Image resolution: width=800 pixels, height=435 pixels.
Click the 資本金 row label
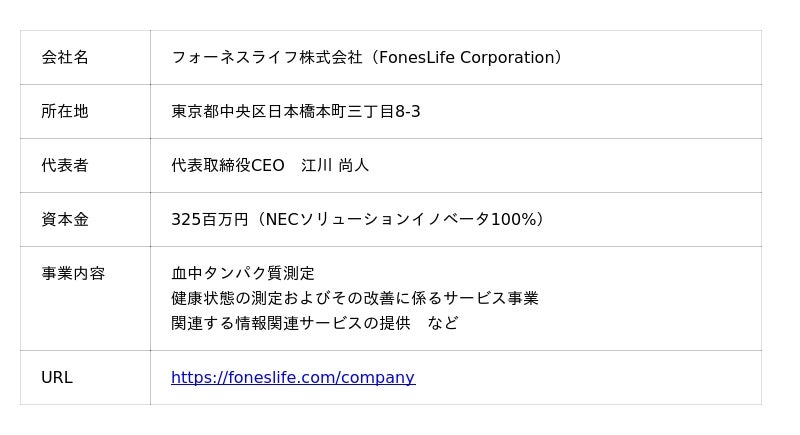pyautogui.click(x=65, y=220)
